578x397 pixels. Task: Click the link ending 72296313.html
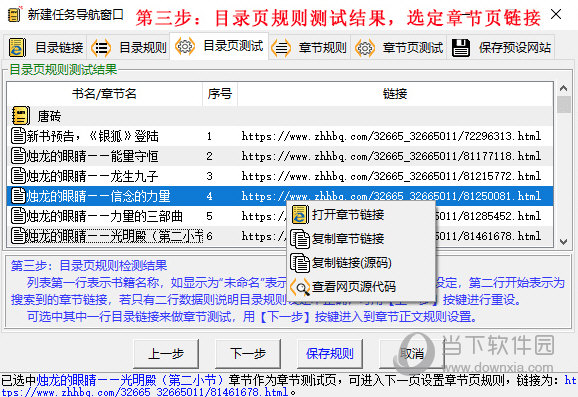[x=391, y=136]
